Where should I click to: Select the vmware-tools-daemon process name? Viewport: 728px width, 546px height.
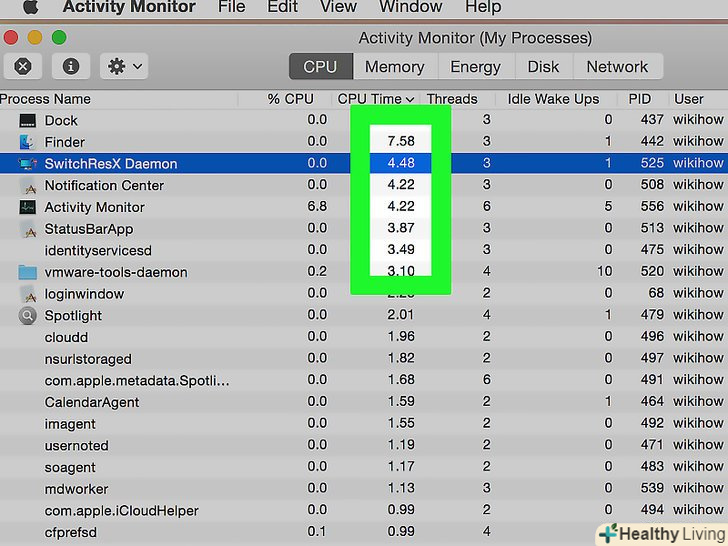tap(116, 272)
